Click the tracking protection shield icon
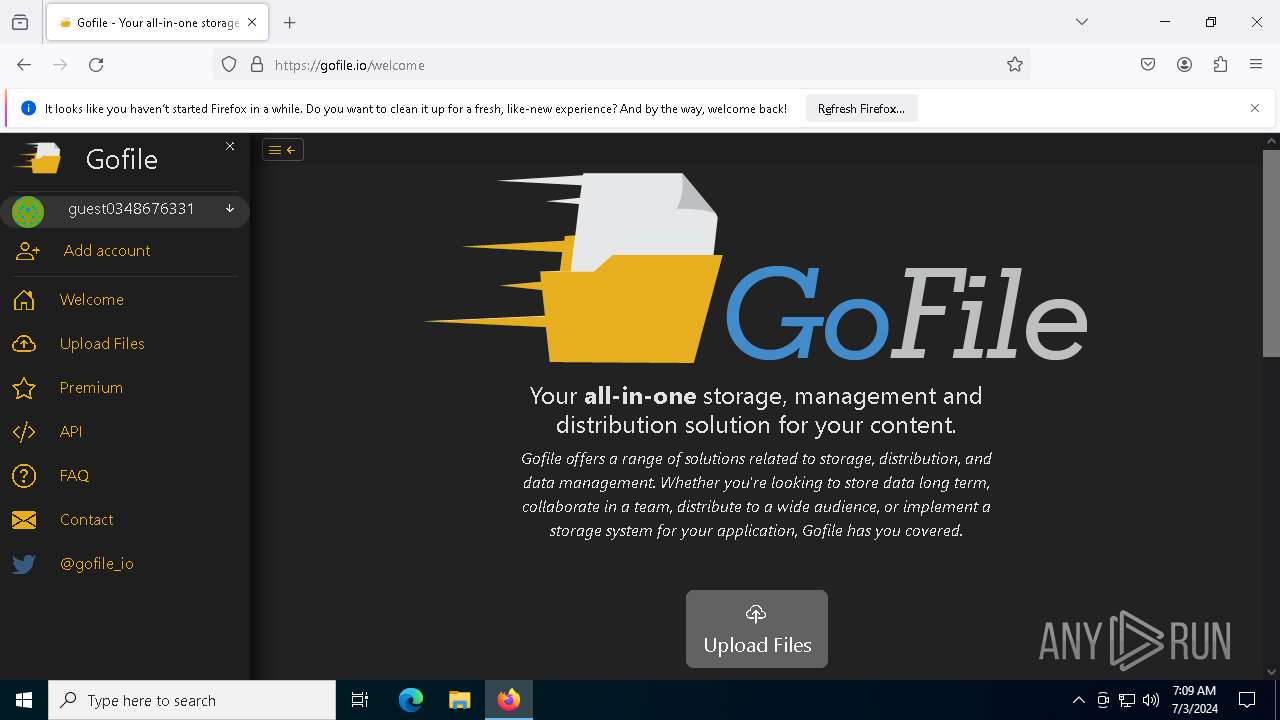This screenshot has width=1280, height=720. pos(229,65)
